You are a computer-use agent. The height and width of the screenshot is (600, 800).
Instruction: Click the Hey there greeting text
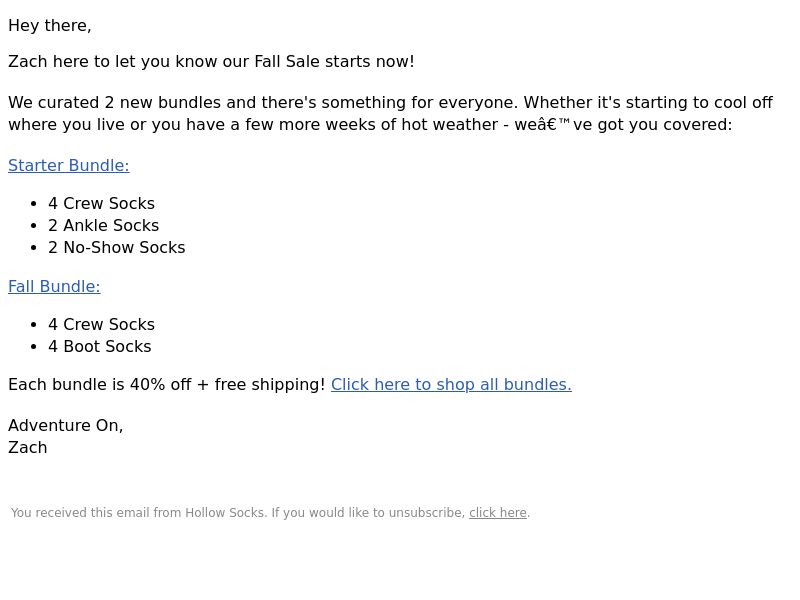(50, 26)
